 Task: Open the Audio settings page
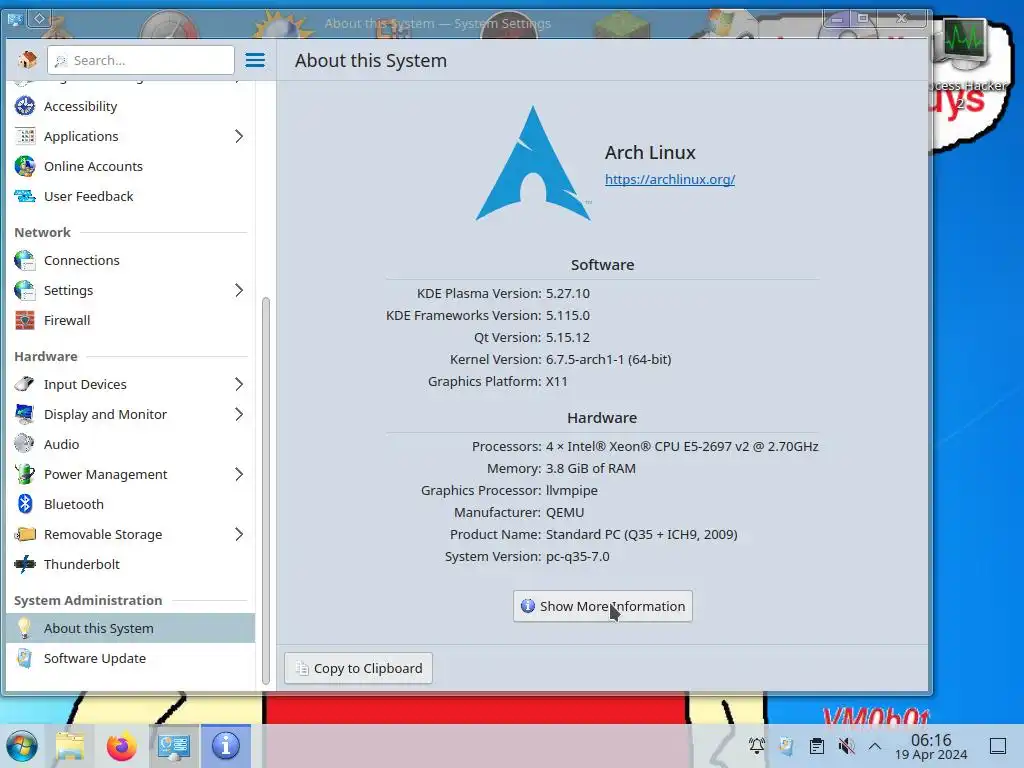tap(131, 444)
